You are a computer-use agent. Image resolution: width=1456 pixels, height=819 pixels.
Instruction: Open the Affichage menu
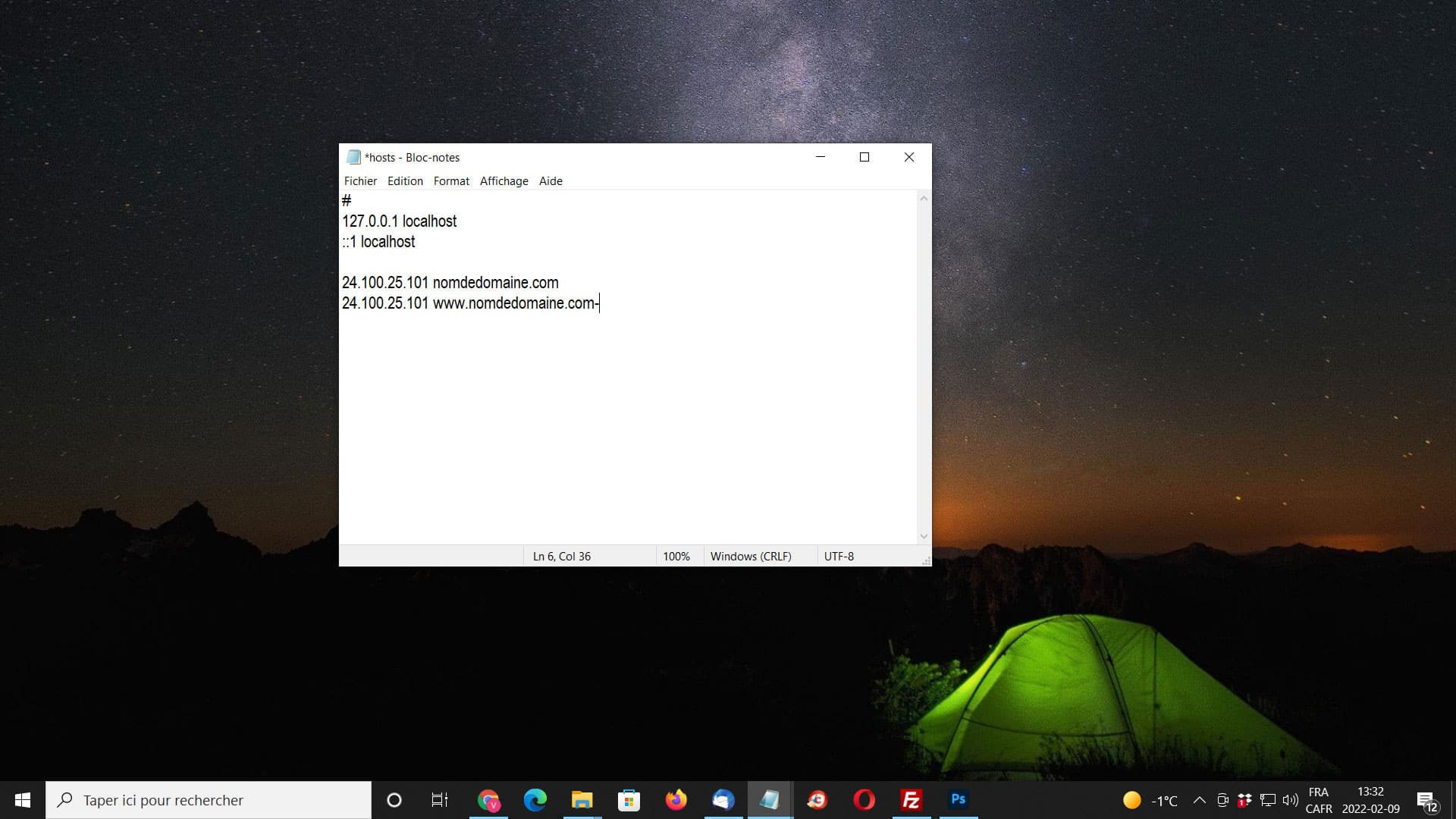504,180
